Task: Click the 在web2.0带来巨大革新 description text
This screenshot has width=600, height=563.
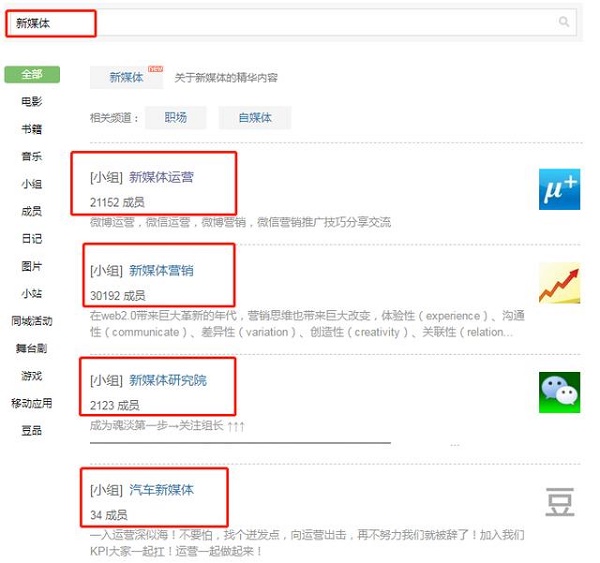Action: point(307,324)
